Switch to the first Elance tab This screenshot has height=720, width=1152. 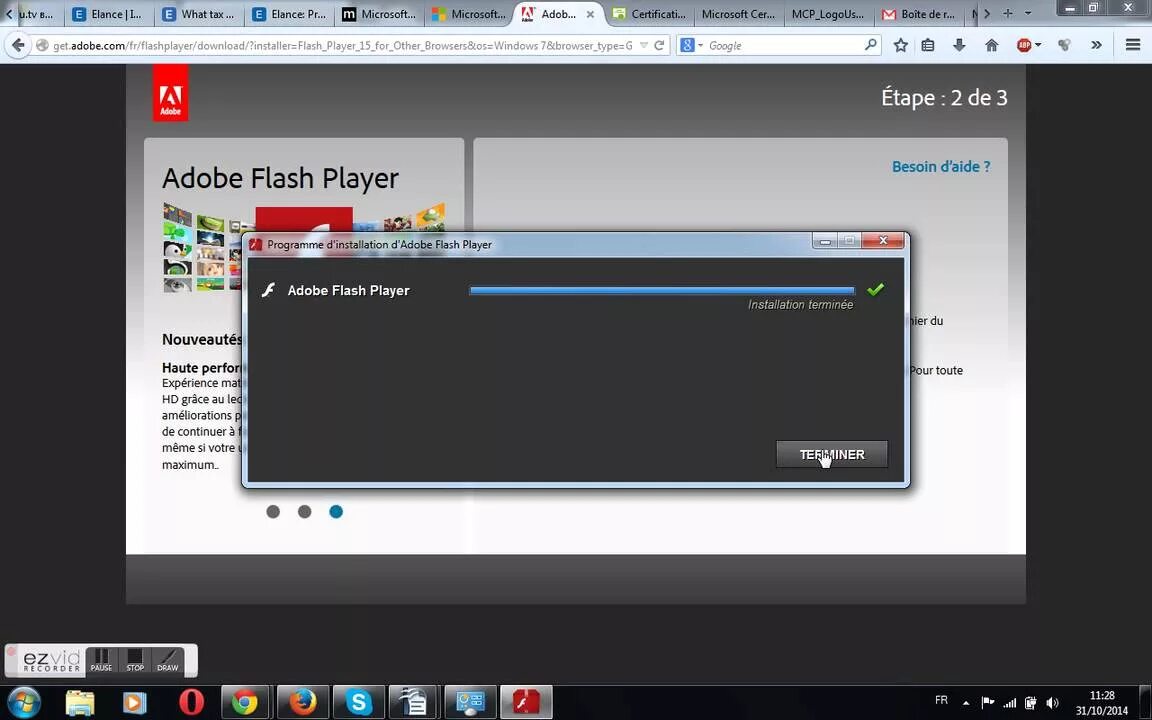click(107, 14)
